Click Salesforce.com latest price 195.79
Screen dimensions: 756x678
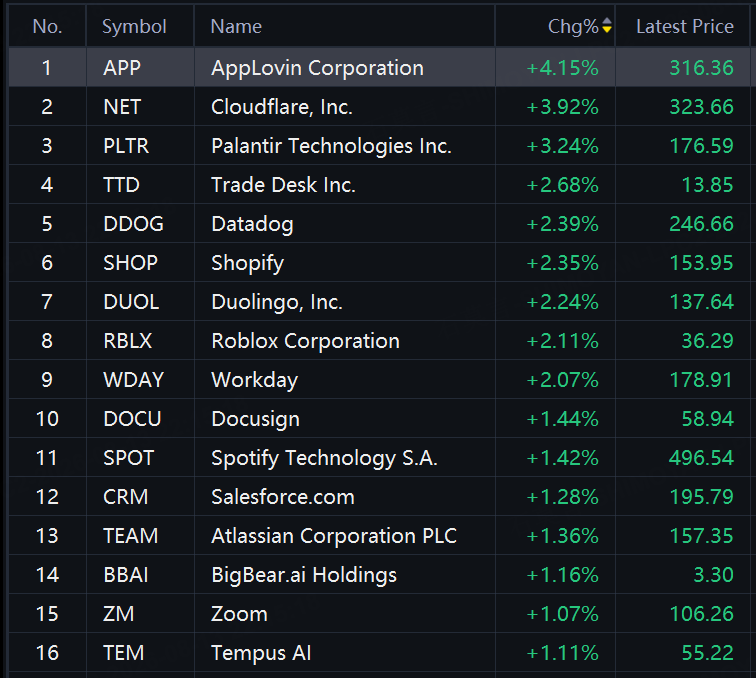click(702, 497)
